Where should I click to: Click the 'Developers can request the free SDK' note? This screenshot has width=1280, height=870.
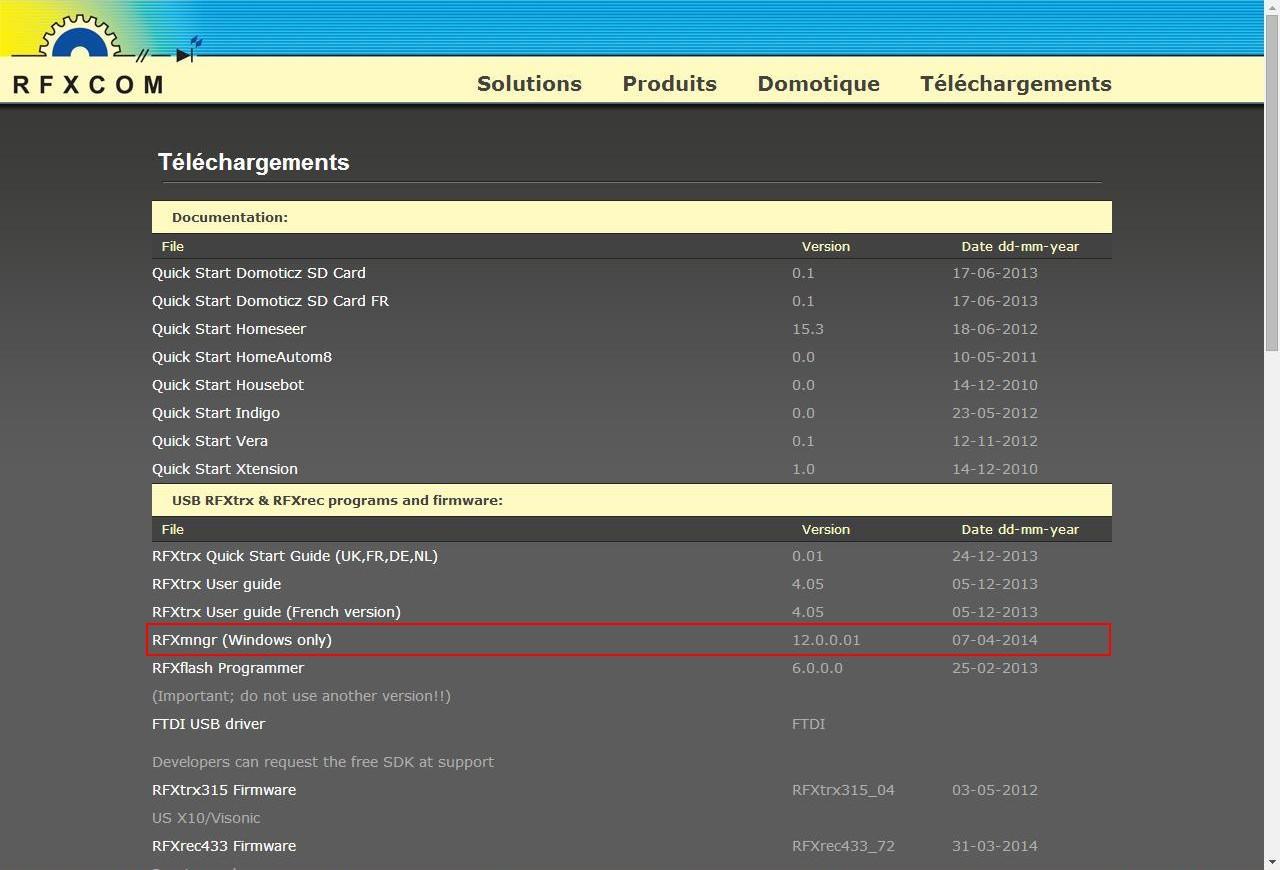[x=323, y=762]
